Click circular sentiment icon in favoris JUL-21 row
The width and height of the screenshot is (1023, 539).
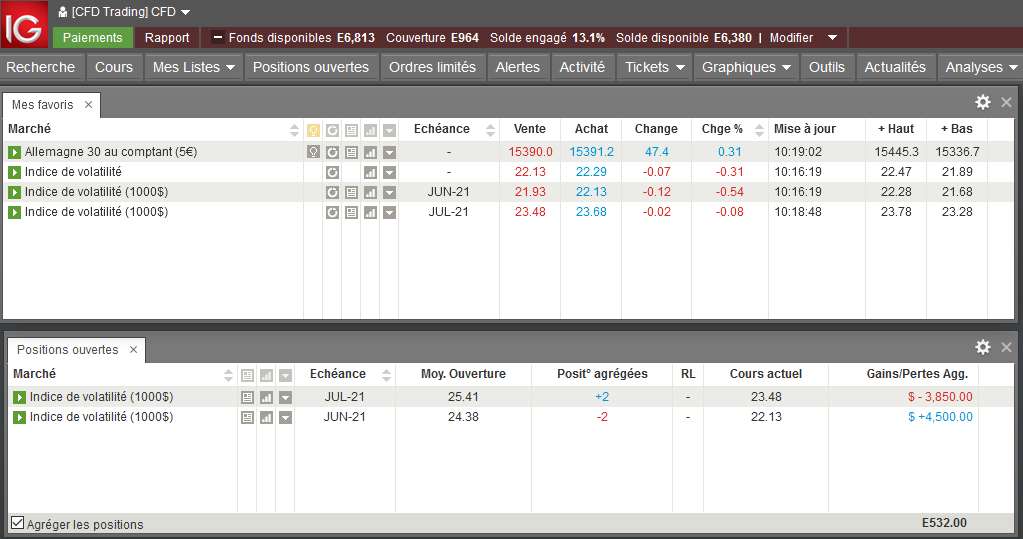pos(332,212)
